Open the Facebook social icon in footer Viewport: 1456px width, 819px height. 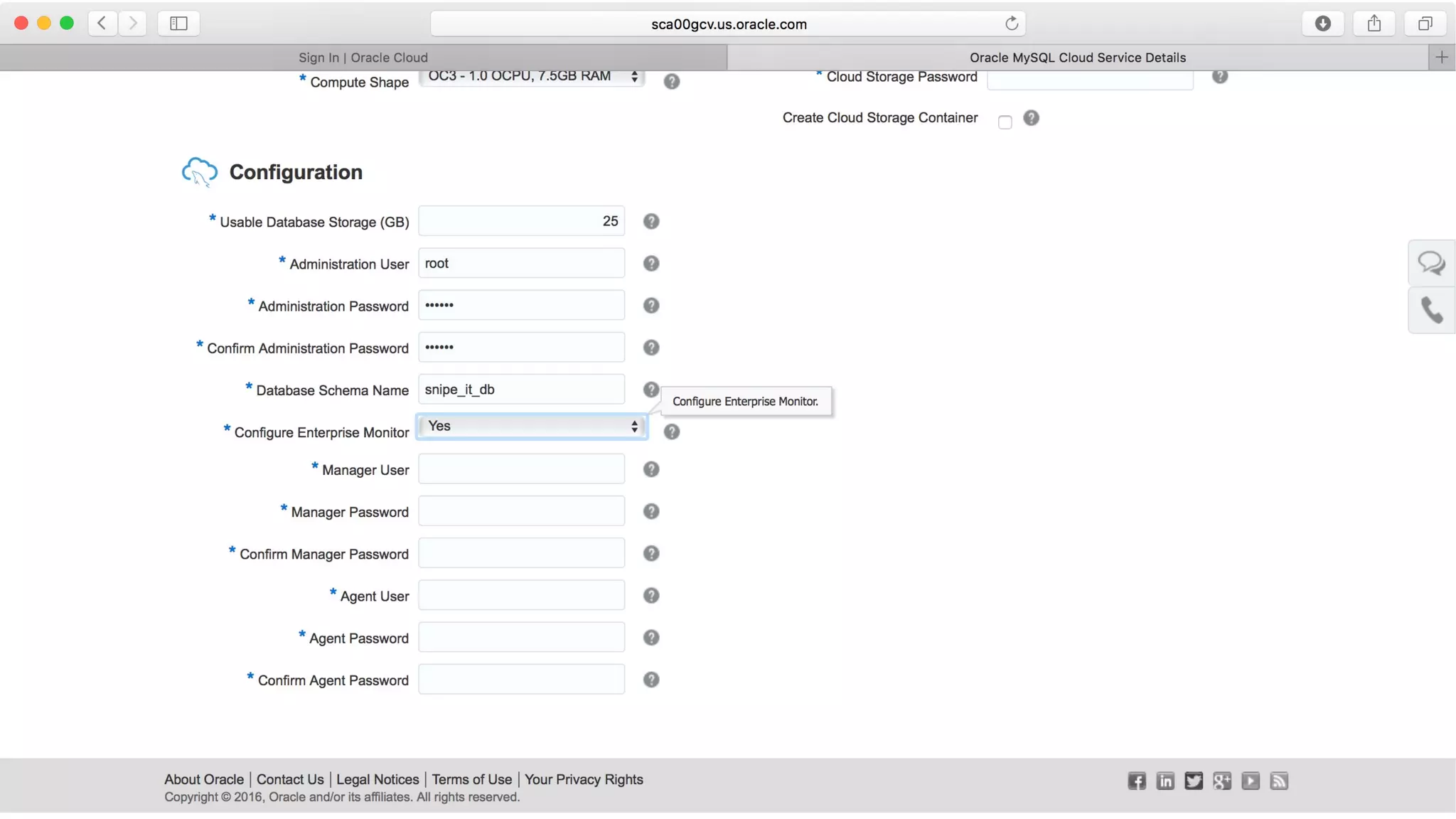click(x=1136, y=781)
